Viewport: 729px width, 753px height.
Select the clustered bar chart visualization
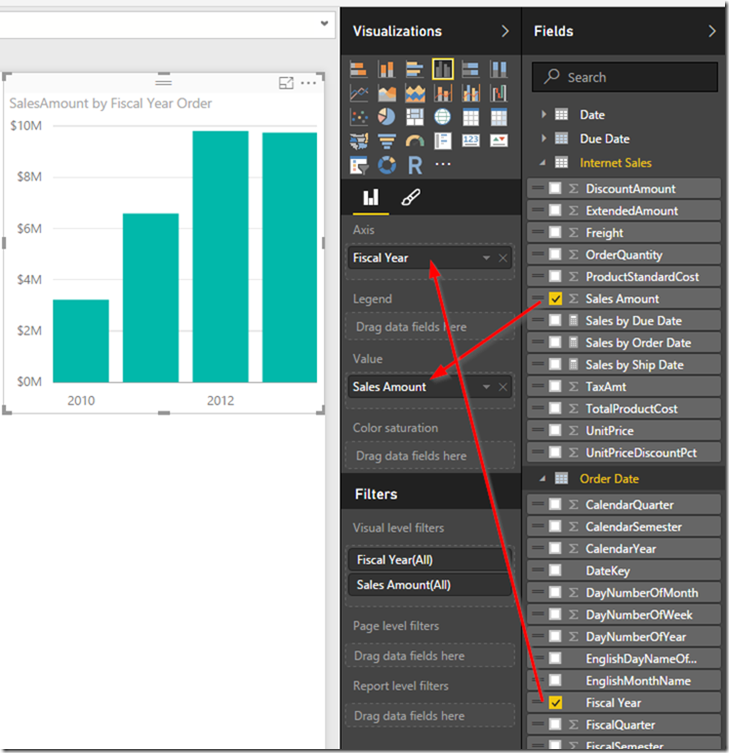414,69
